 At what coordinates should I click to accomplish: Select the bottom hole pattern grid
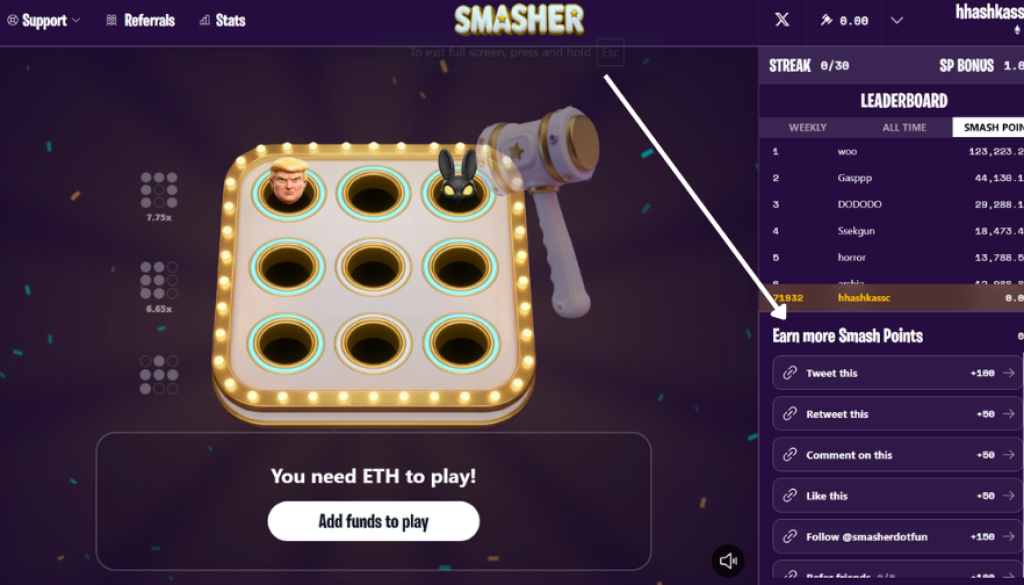[159, 375]
